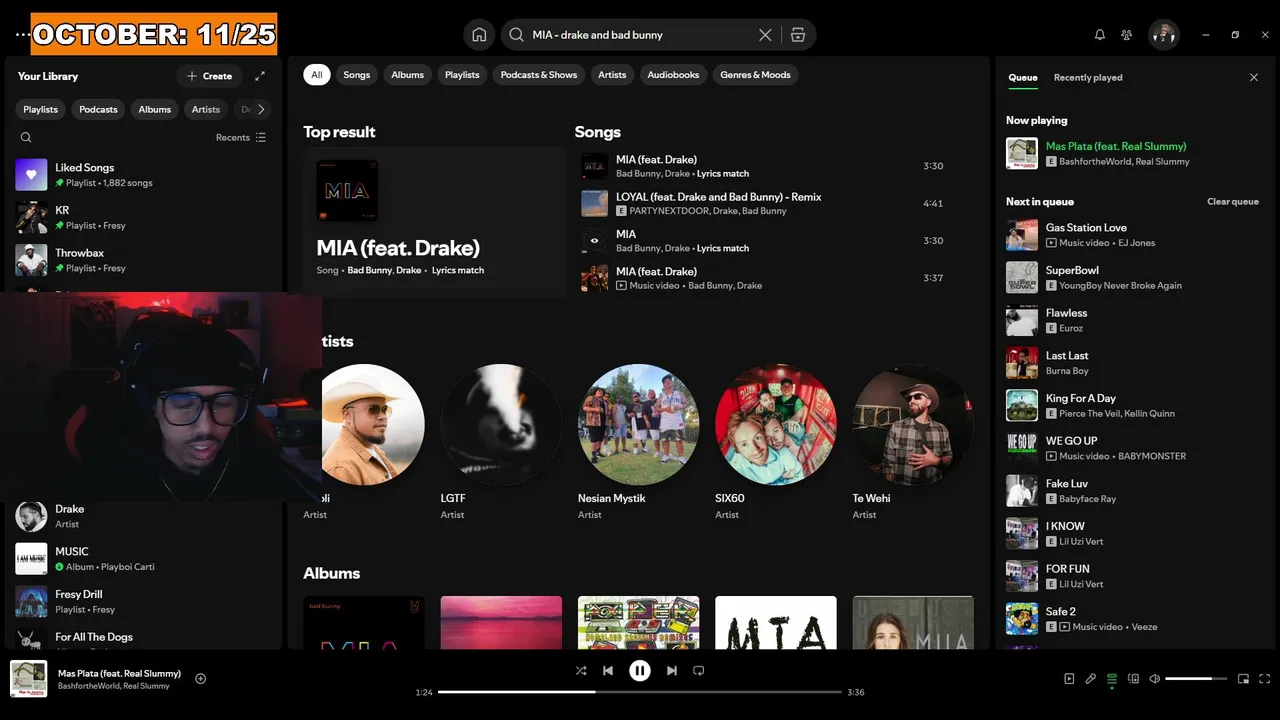Screen dimensions: 1280x720
Task: Adjust the volume slider
Action: tap(1195, 679)
